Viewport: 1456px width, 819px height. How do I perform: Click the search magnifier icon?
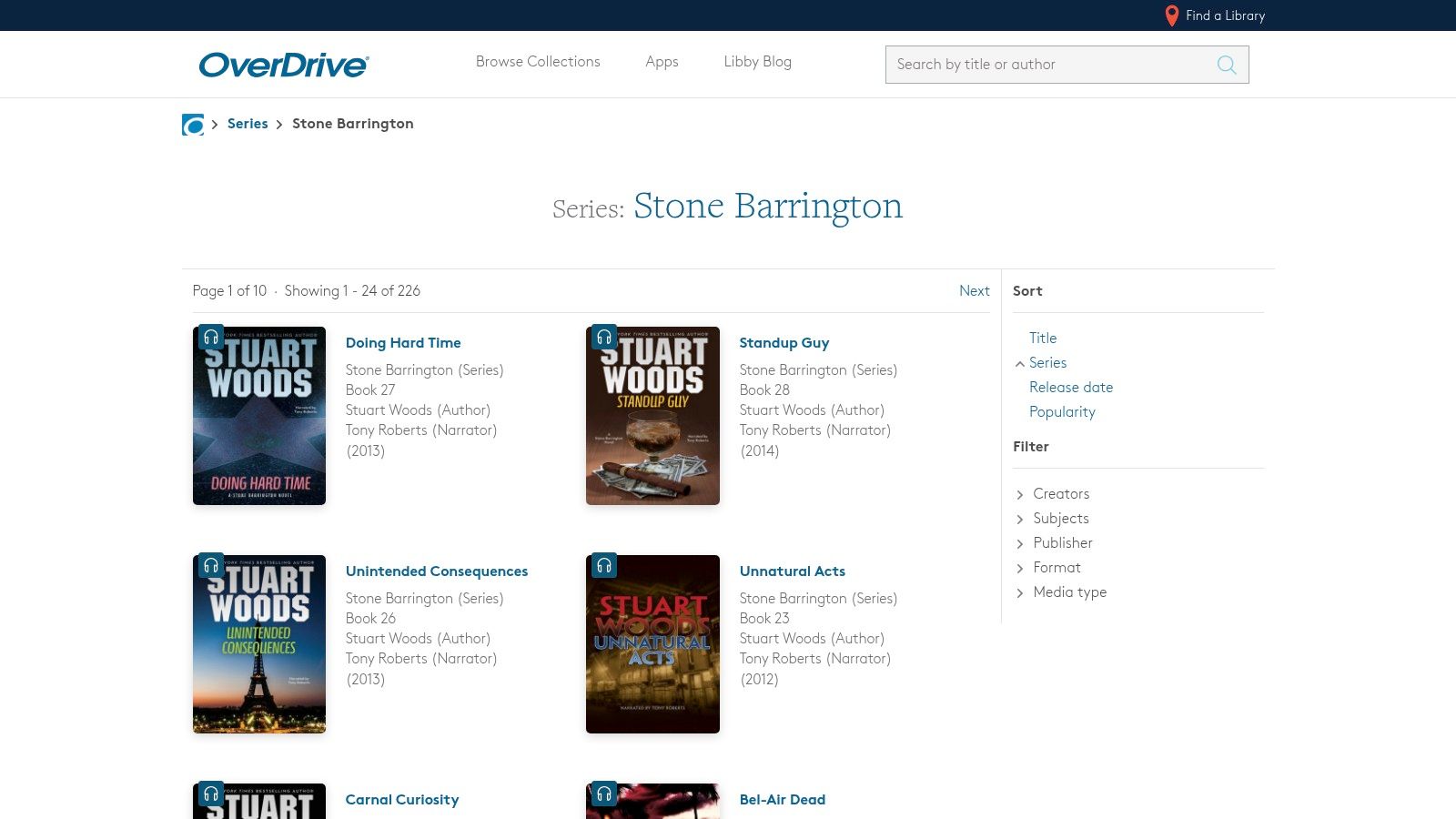click(x=1226, y=65)
